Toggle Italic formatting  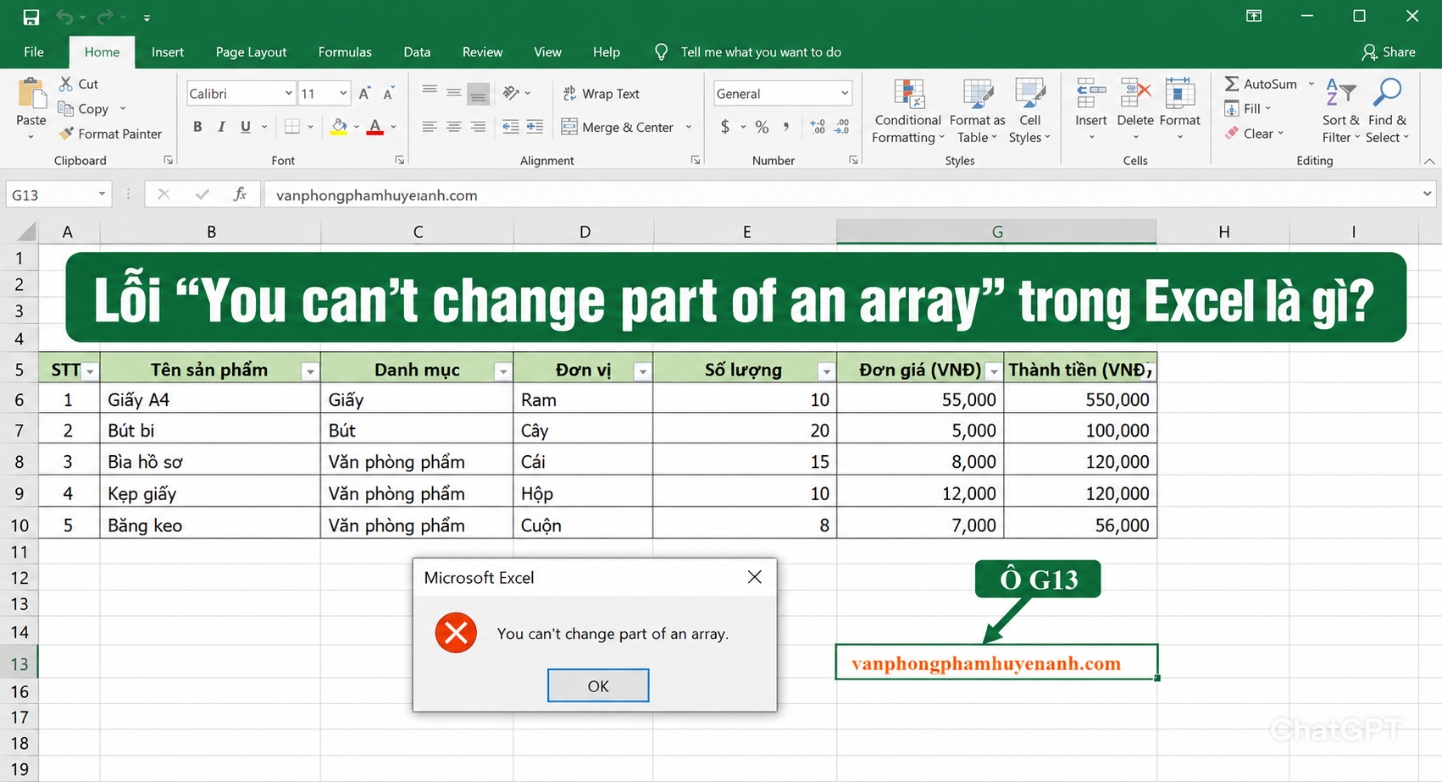point(221,127)
